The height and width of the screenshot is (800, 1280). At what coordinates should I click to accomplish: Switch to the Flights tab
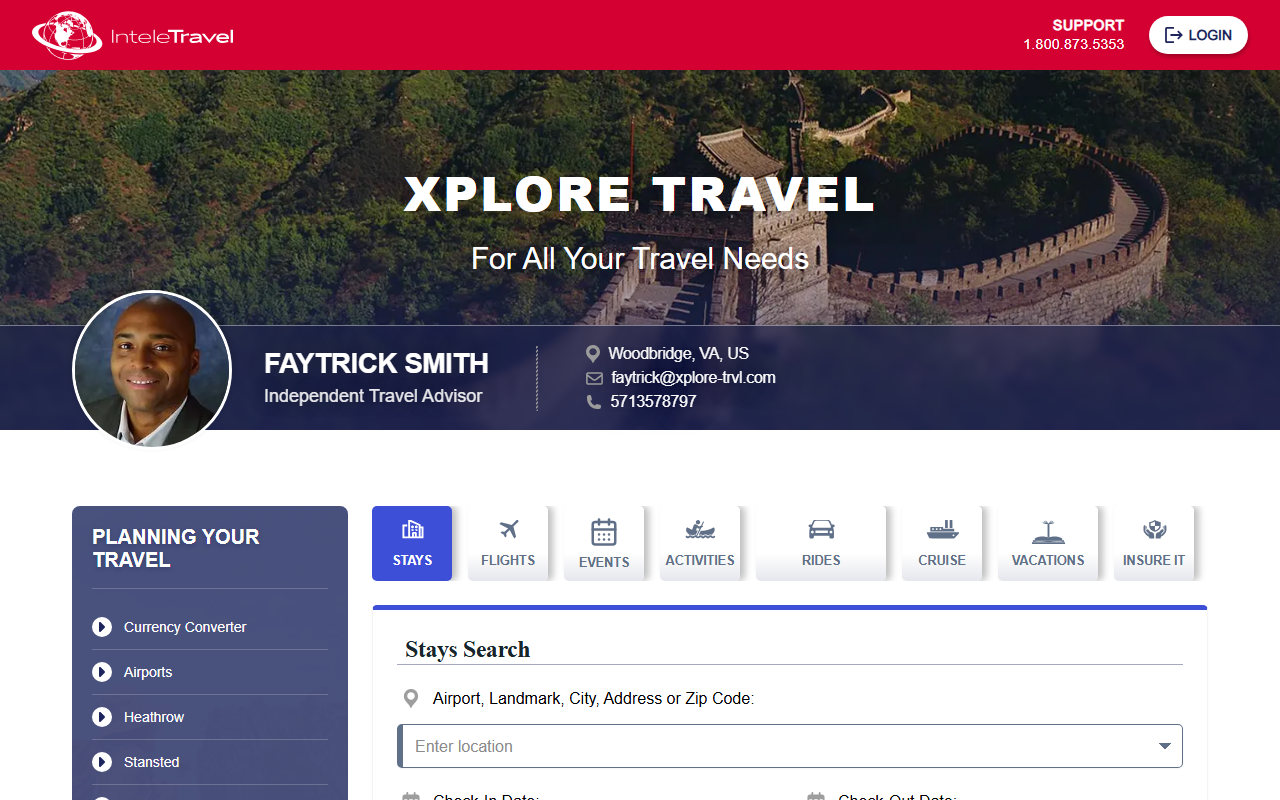(x=508, y=543)
